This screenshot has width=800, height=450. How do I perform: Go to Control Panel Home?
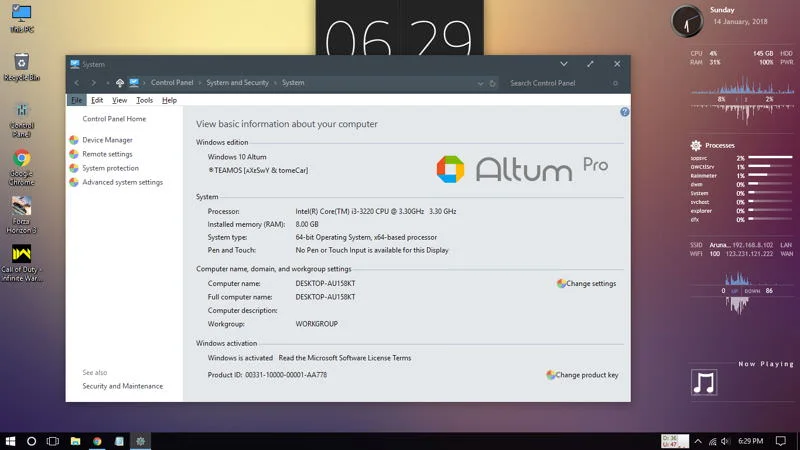(114, 119)
